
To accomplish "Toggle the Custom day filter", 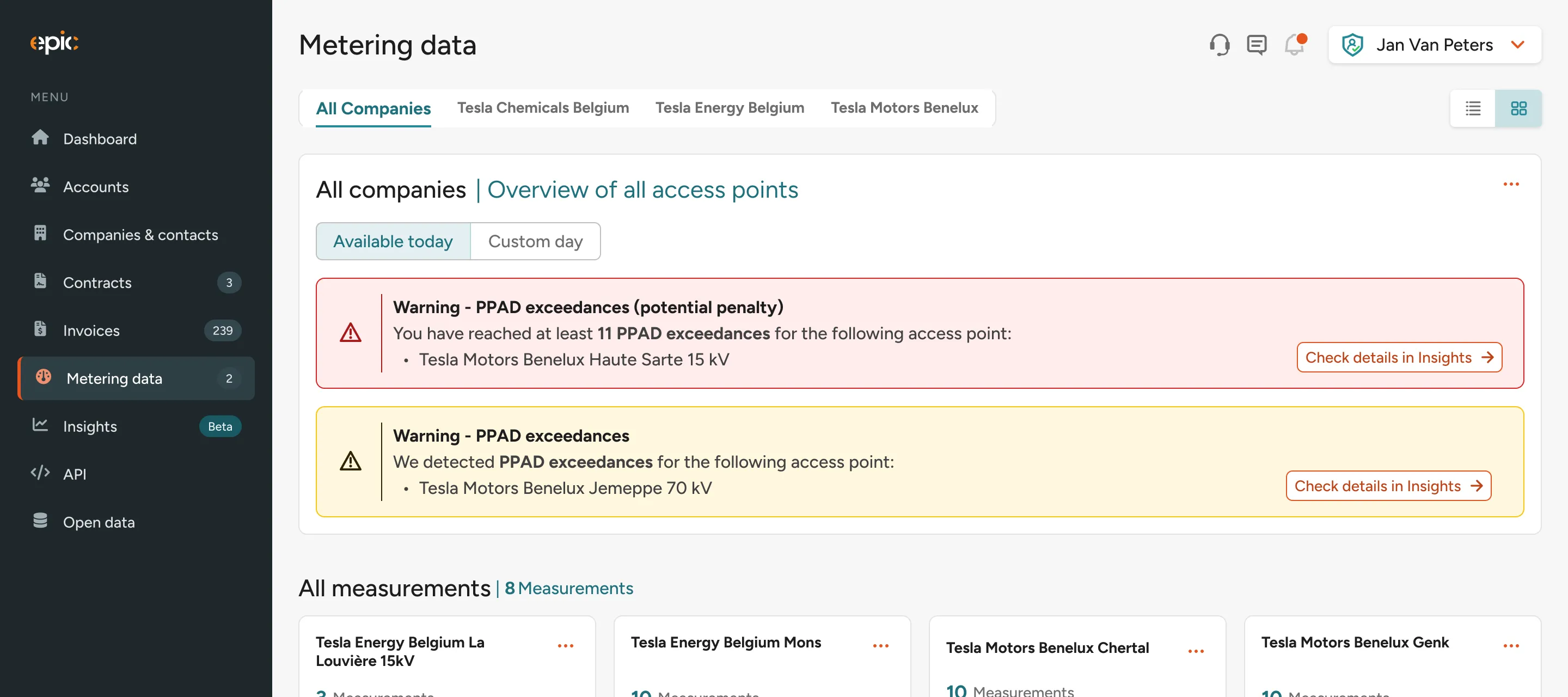I will click(535, 241).
